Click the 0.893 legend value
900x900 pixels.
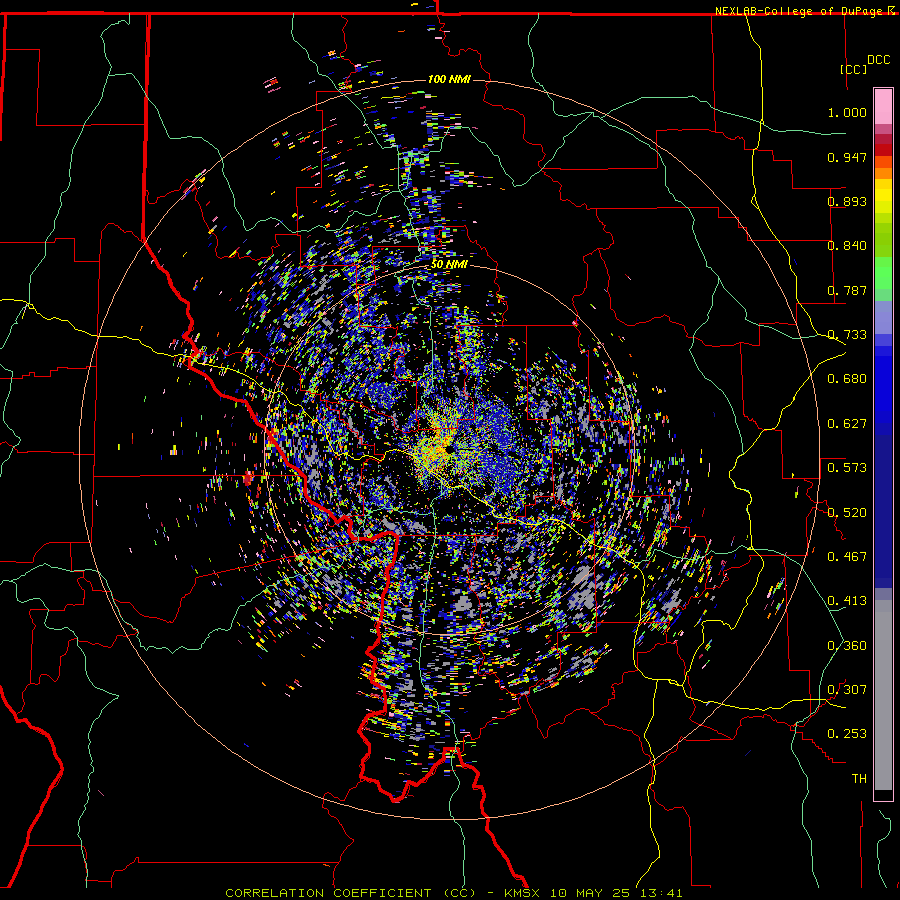pyautogui.click(x=847, y=201)
